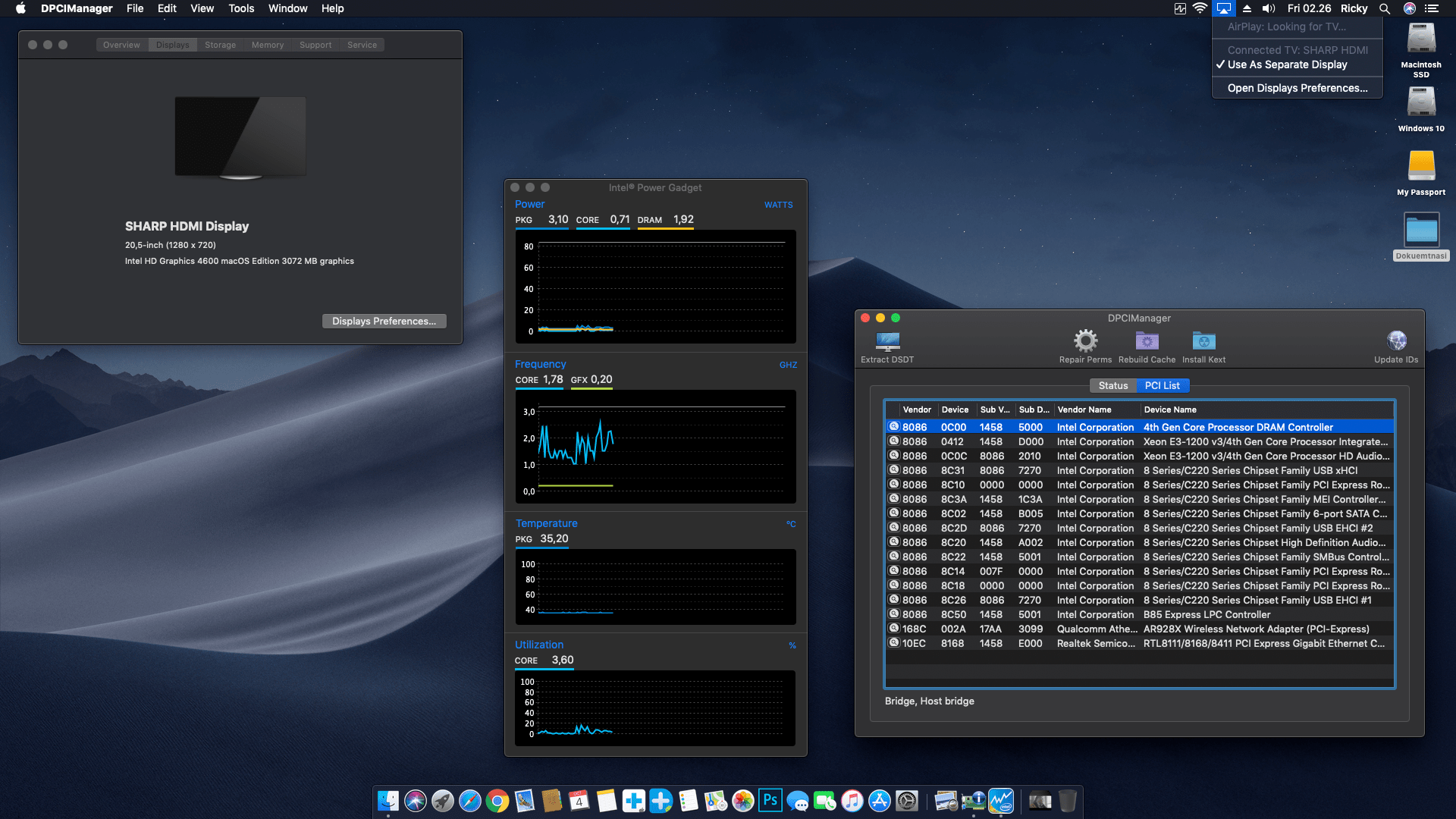Click the Update IDs globe icon
The image size is (1456, 819).
[x=1396, y=340]
